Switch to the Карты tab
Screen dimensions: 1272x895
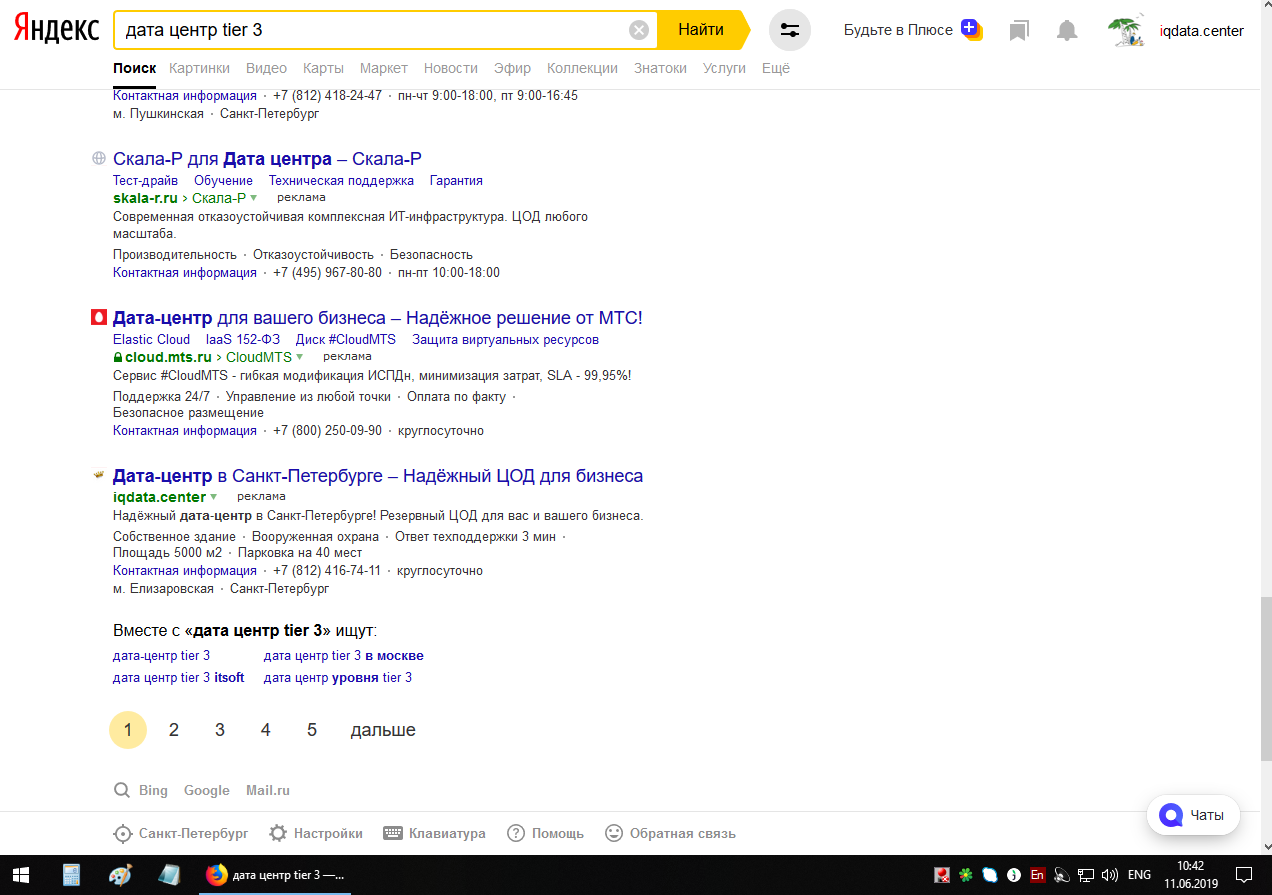[323, 68]
